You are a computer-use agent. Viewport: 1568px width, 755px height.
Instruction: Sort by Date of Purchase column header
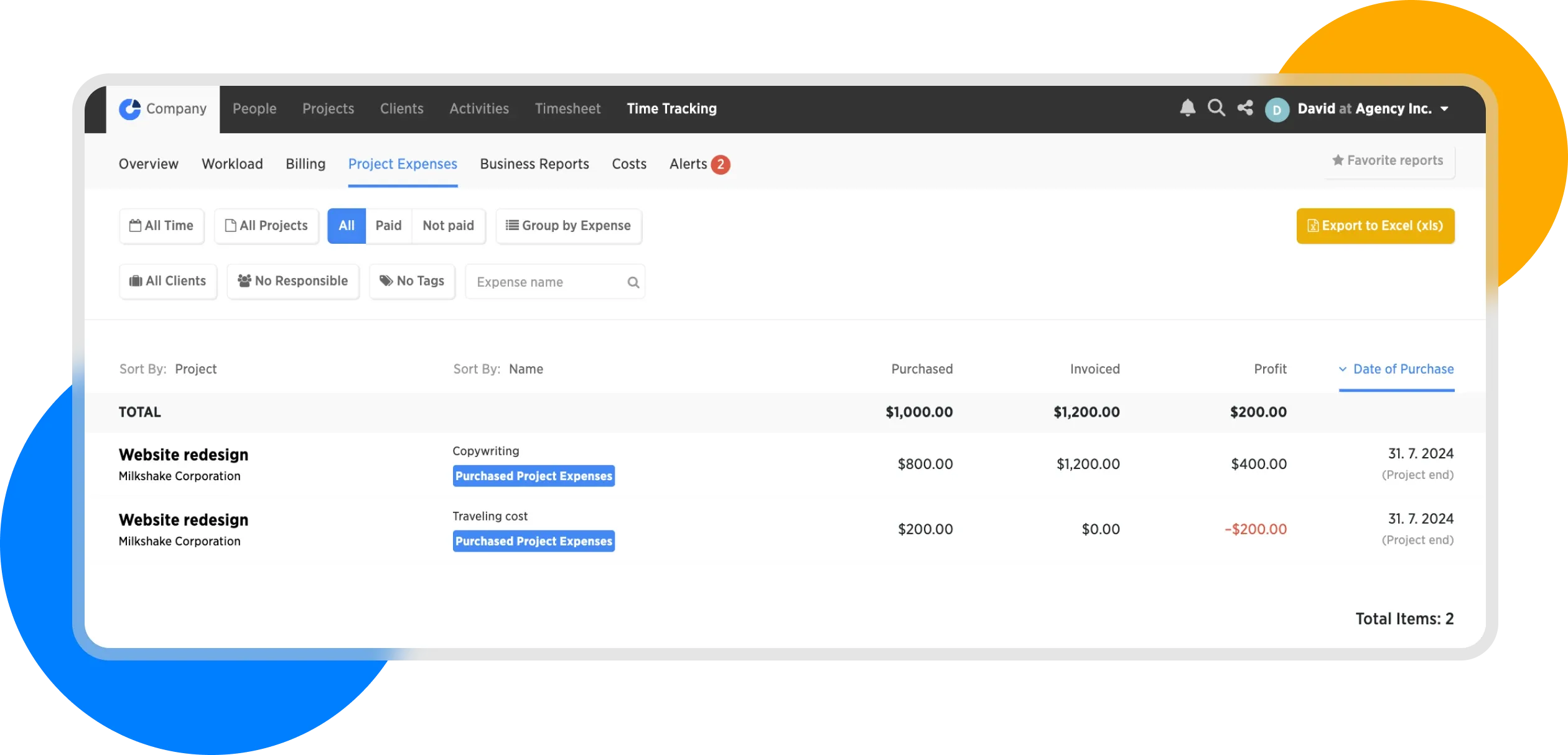click(1402, 369)
